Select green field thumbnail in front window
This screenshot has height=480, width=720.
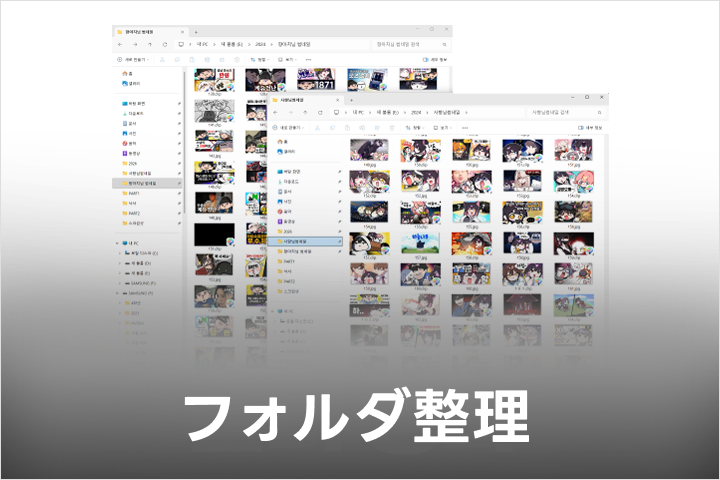point(421,243)
